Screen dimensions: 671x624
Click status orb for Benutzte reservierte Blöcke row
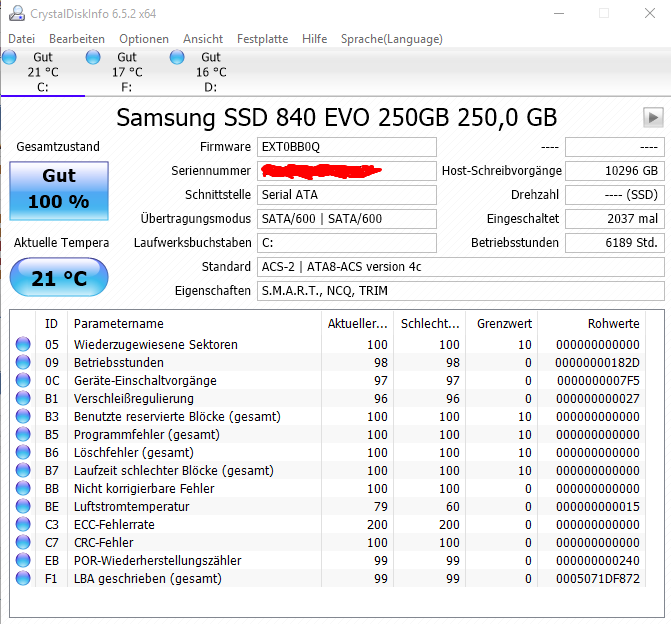pos(23,416)
